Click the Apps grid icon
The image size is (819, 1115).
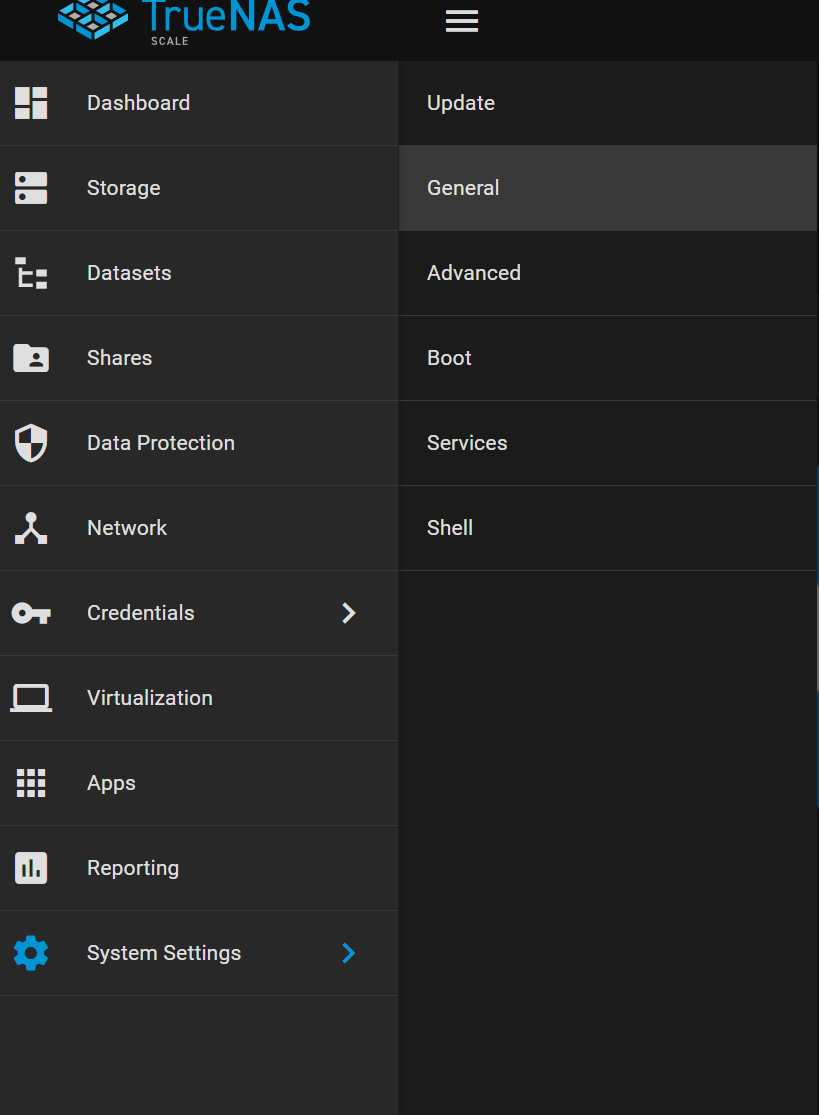(31, 783)
